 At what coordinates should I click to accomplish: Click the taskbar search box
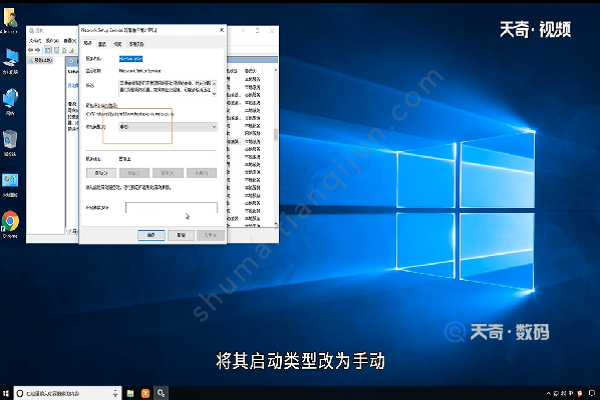(67, 393)
